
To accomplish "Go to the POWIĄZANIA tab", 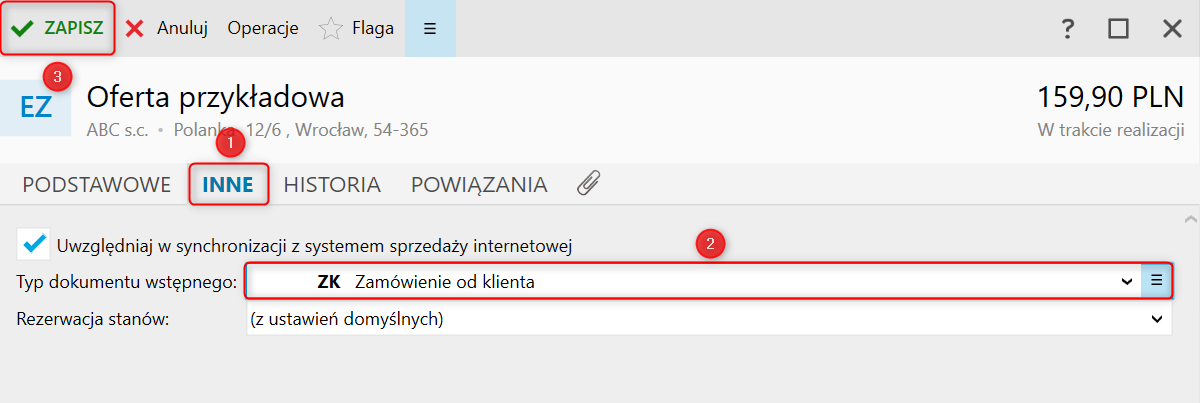I will 479,184.
